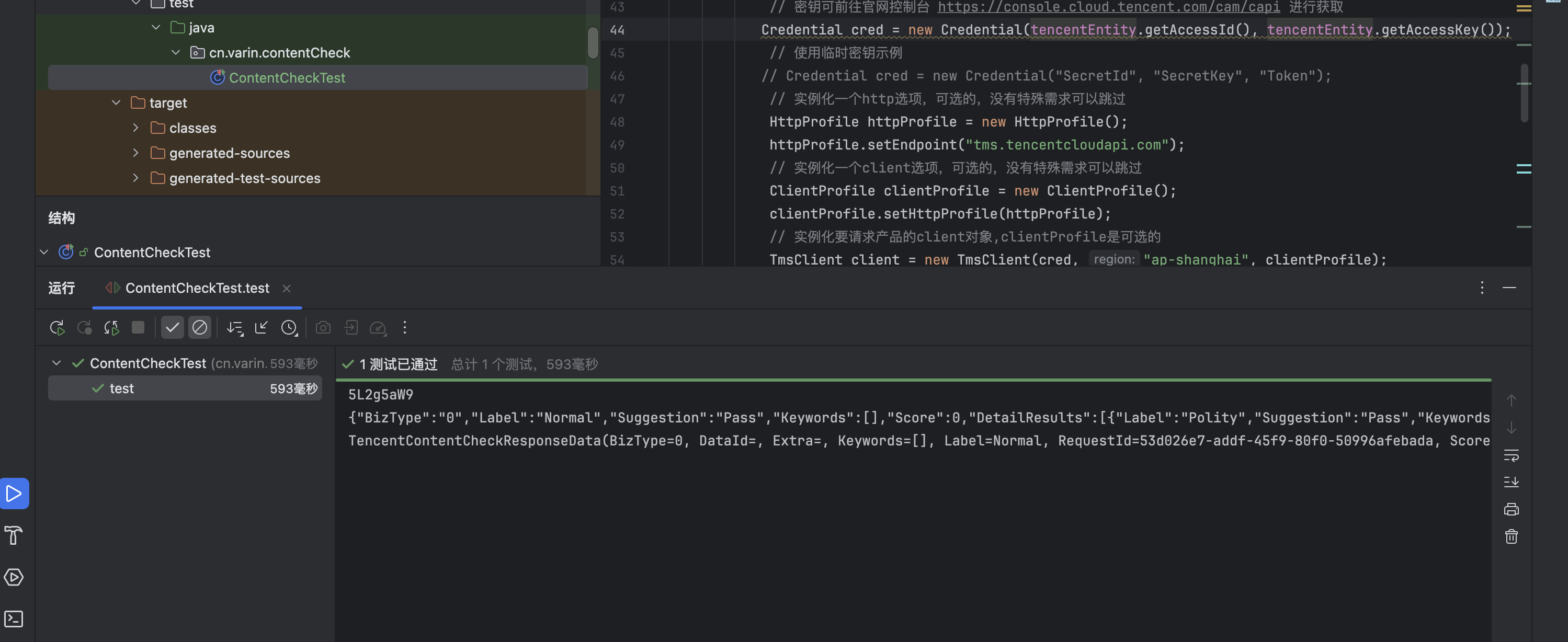Open test history clock icon
The width and height of the screenshot is (1568, 642).
(x=289, y=328)
